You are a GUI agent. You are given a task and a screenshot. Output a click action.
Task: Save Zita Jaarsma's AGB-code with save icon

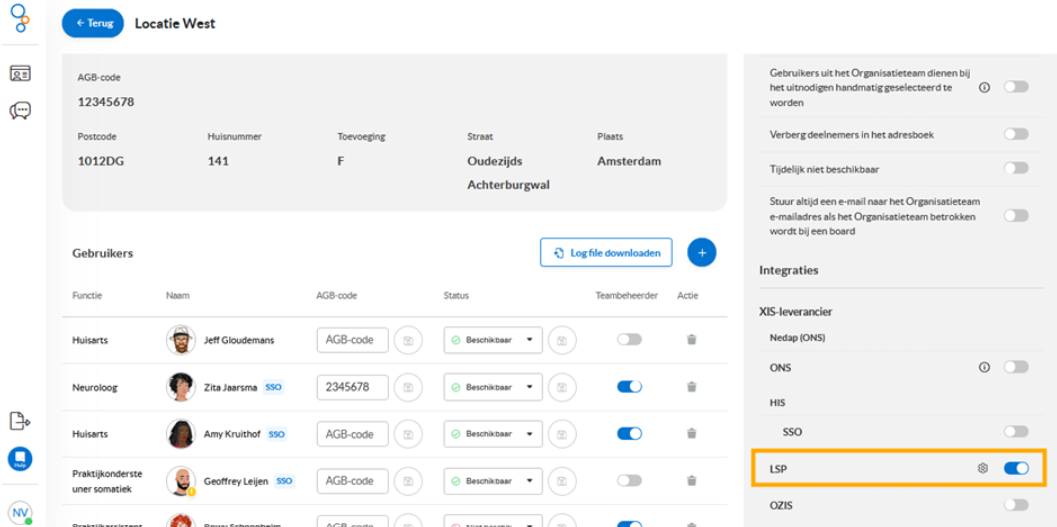click(408, 388)
